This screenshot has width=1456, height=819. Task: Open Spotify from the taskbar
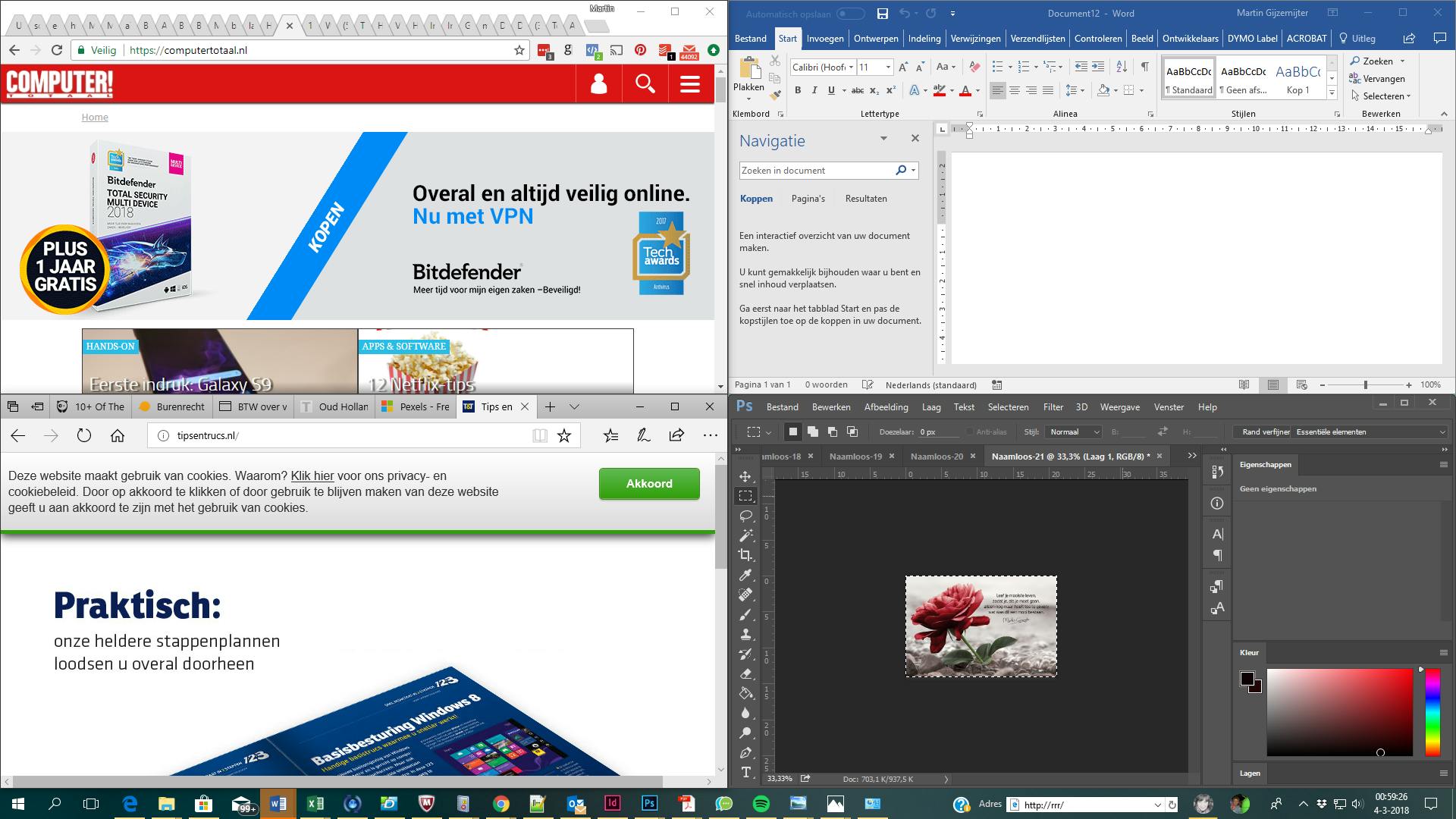pyautogui.click(x=761, y=804)
